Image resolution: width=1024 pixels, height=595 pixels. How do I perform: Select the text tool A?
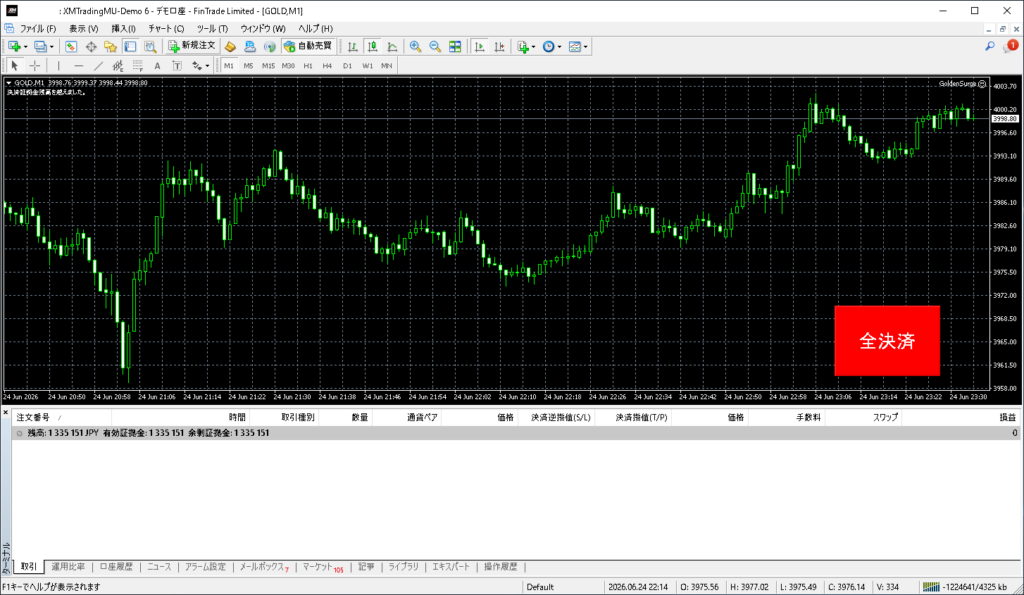click(x=157, y=65)
